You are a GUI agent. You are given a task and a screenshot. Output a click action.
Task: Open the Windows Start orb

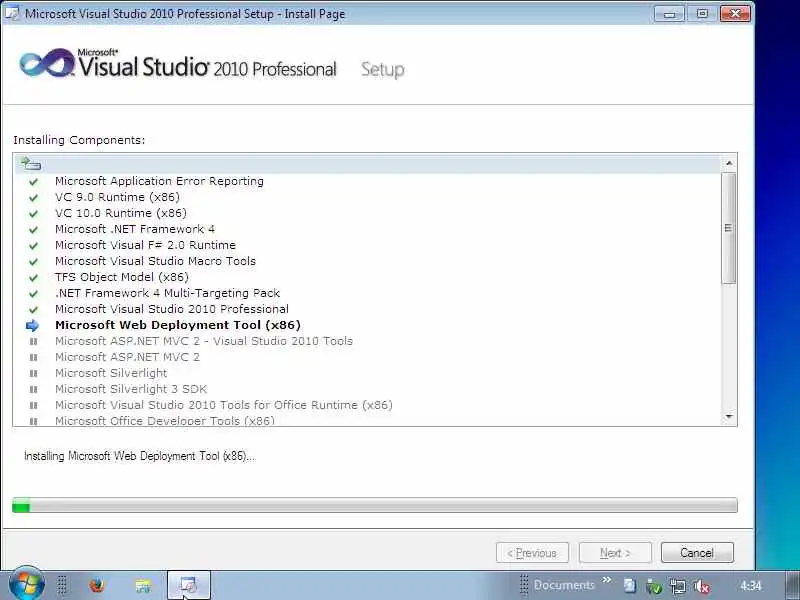[27, 584]
